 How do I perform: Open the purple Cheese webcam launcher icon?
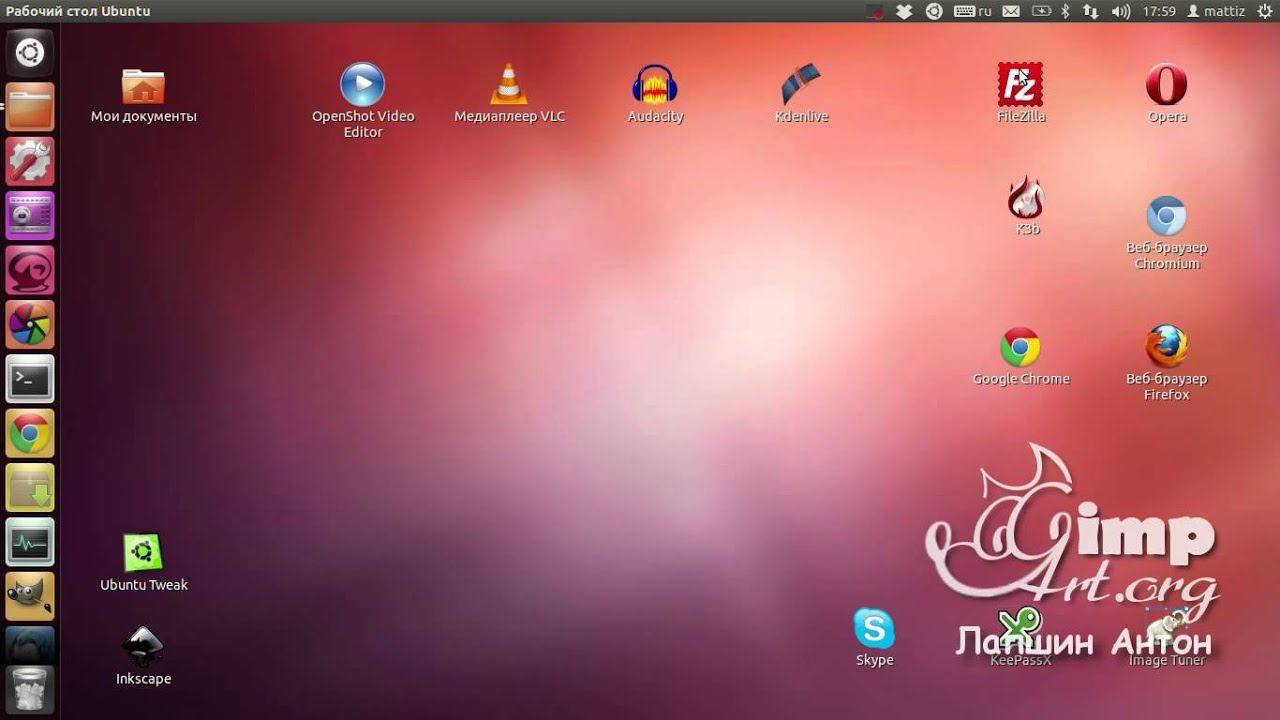tap(30, 216)
